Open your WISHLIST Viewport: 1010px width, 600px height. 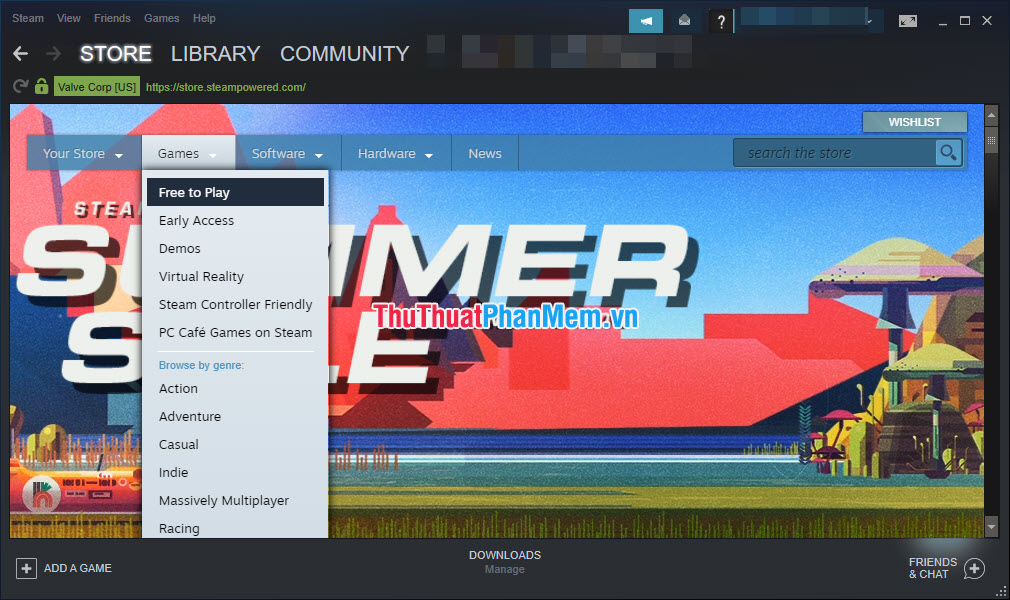[x=914, y=121]
